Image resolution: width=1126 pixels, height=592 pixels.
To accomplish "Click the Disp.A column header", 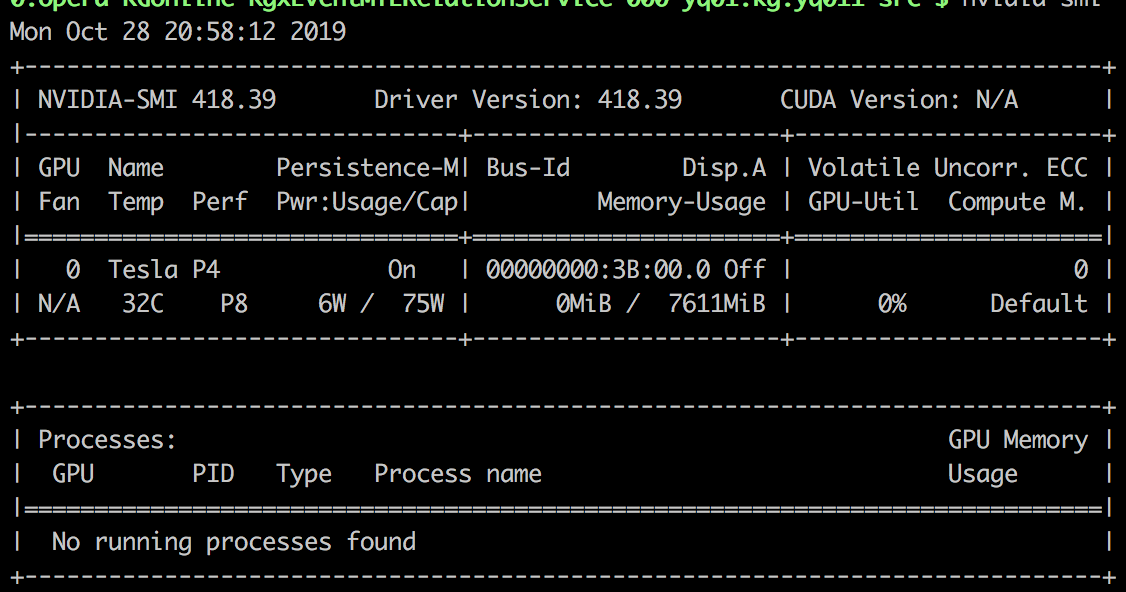I will point(724,167).
